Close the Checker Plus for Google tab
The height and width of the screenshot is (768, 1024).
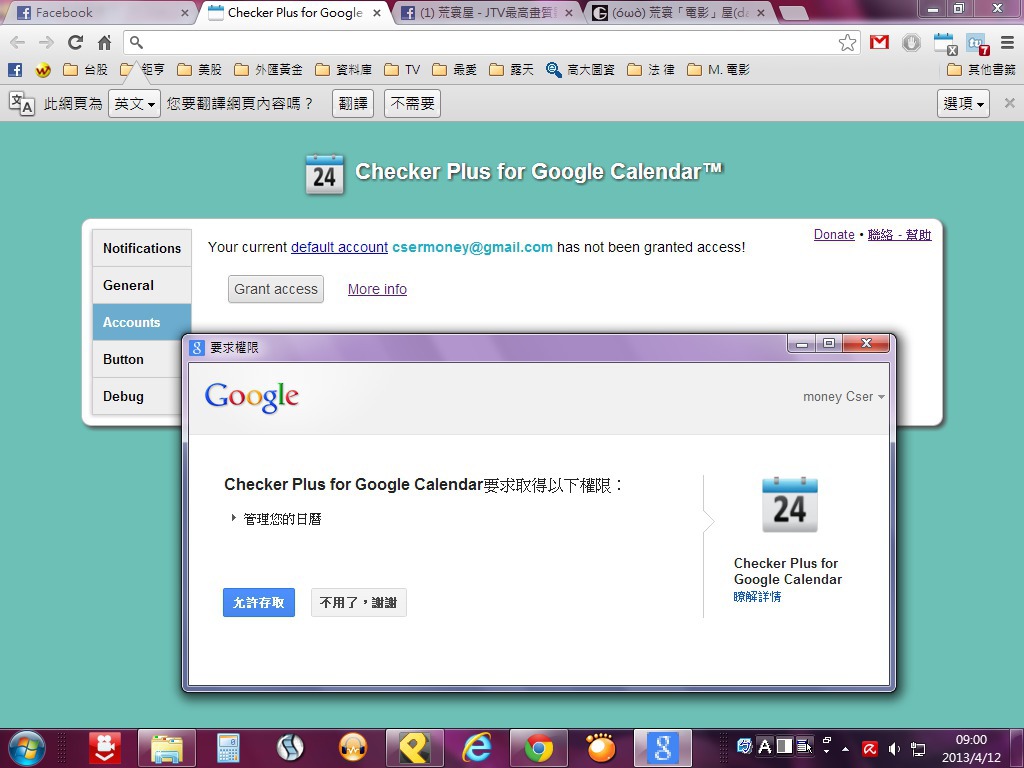coord(377,13)
